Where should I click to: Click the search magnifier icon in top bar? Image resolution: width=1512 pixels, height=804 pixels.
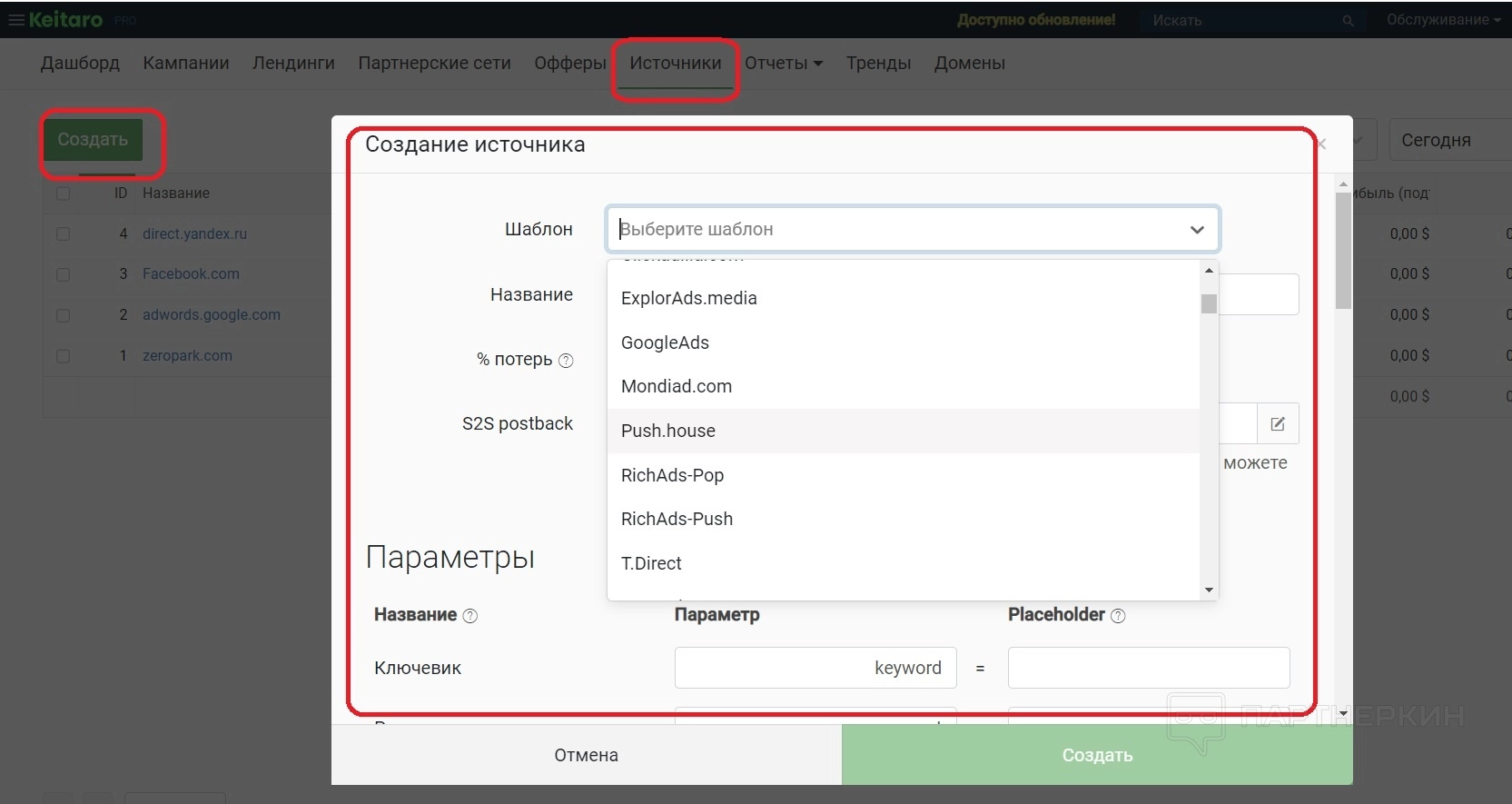(1348, 20)
